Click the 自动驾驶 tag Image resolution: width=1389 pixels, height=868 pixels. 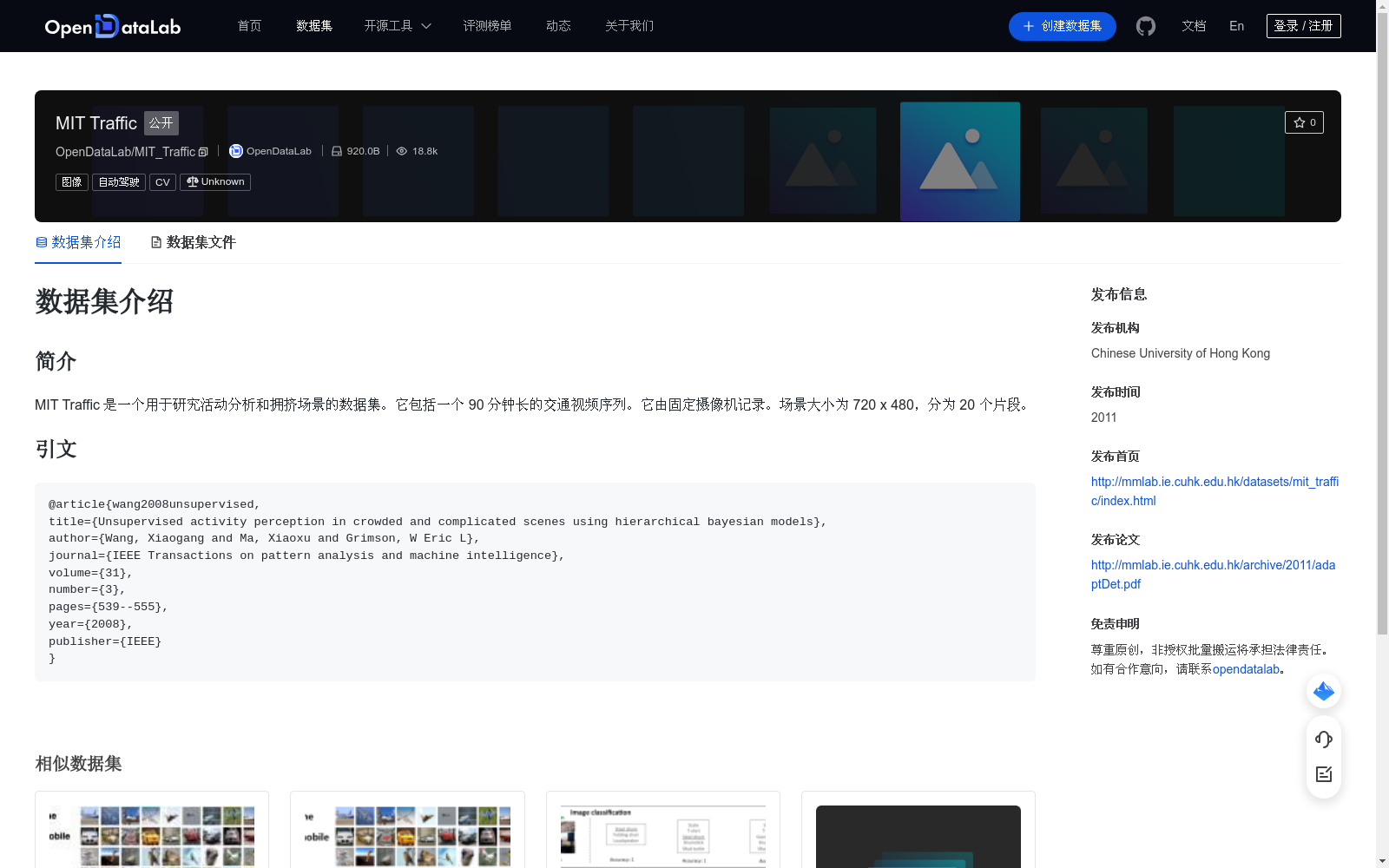(x=119, y=182)
